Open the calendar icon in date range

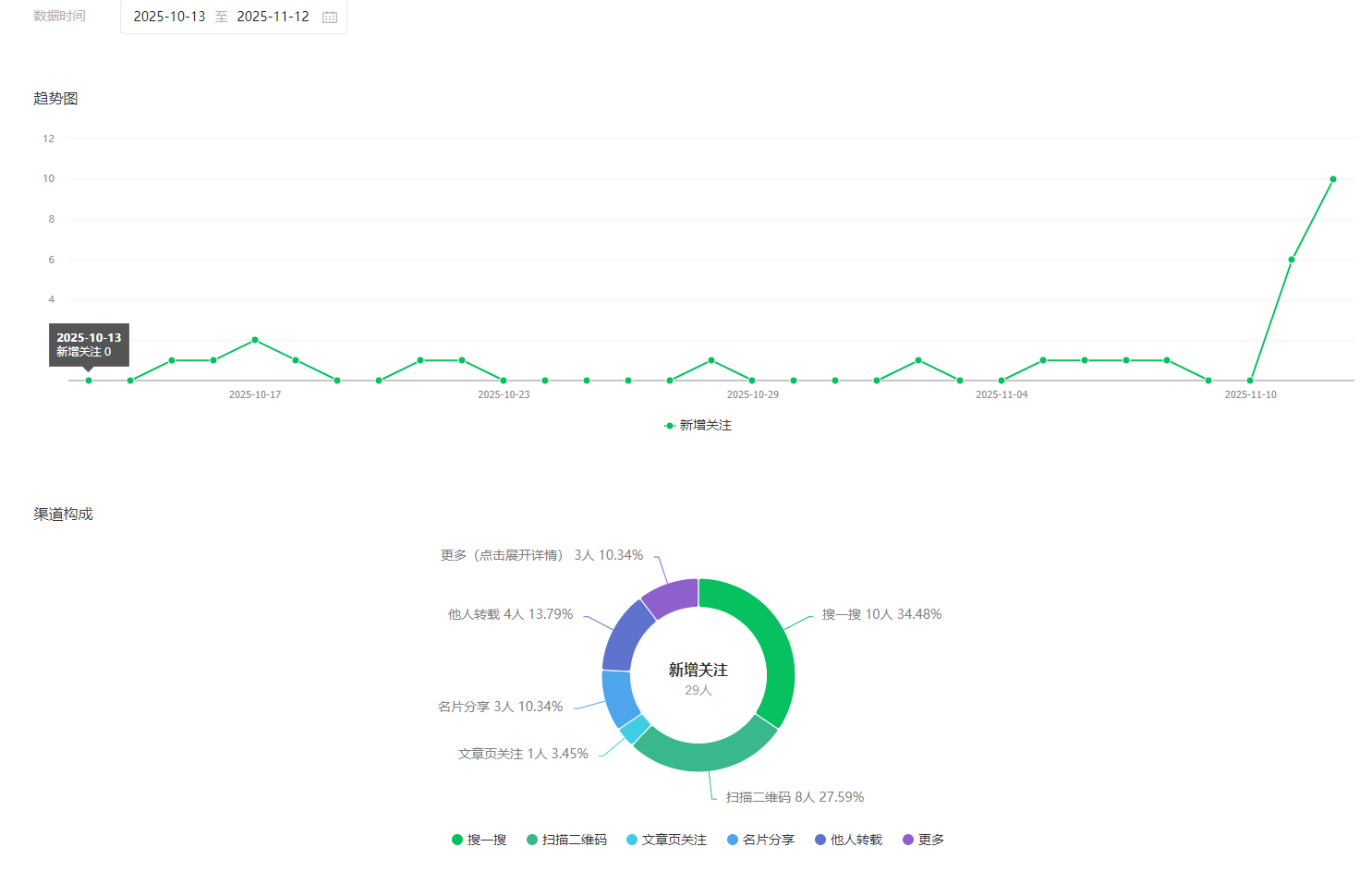coord(330,17)
